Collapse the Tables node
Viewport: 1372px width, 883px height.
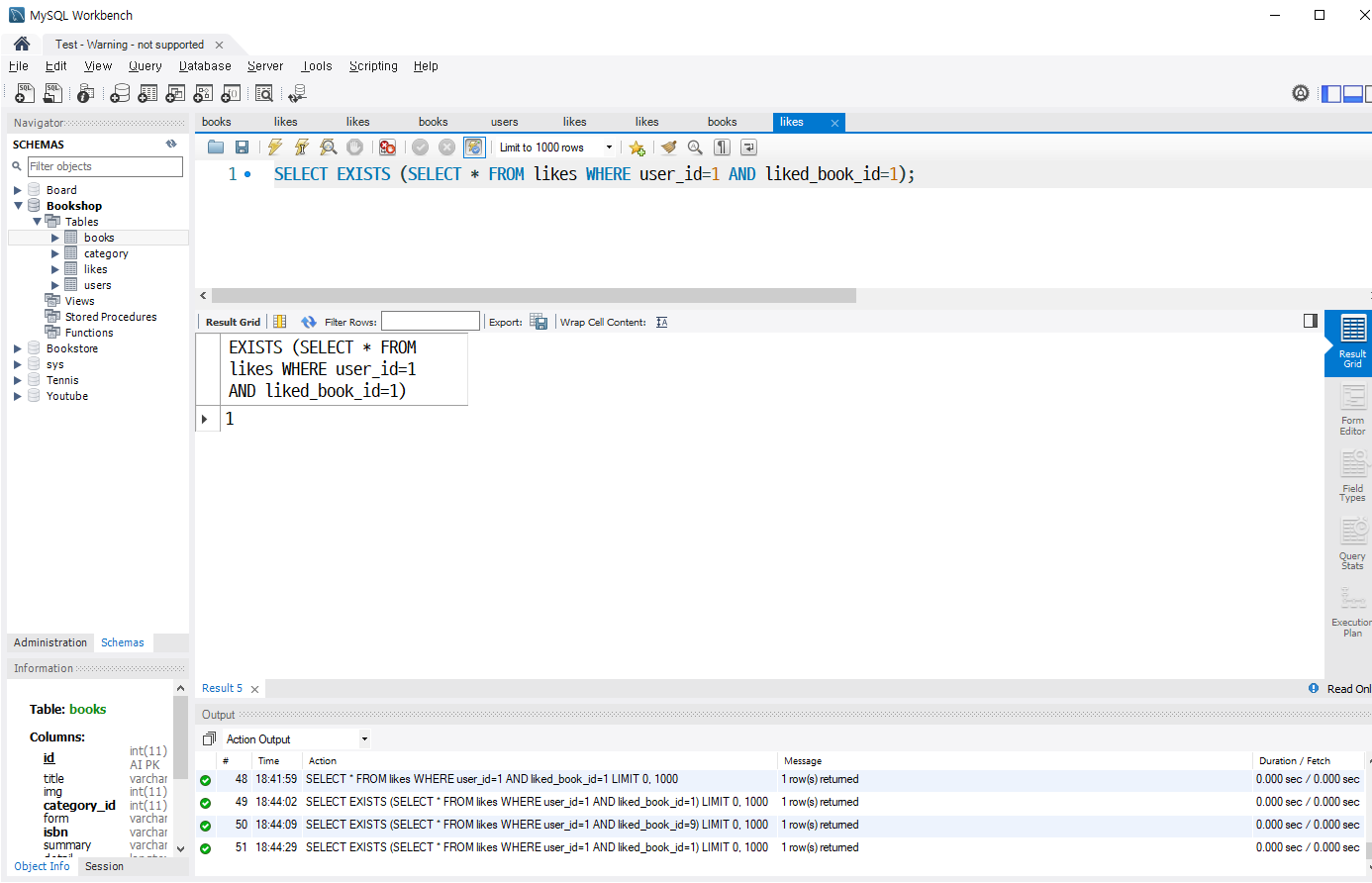click(37, 222)
